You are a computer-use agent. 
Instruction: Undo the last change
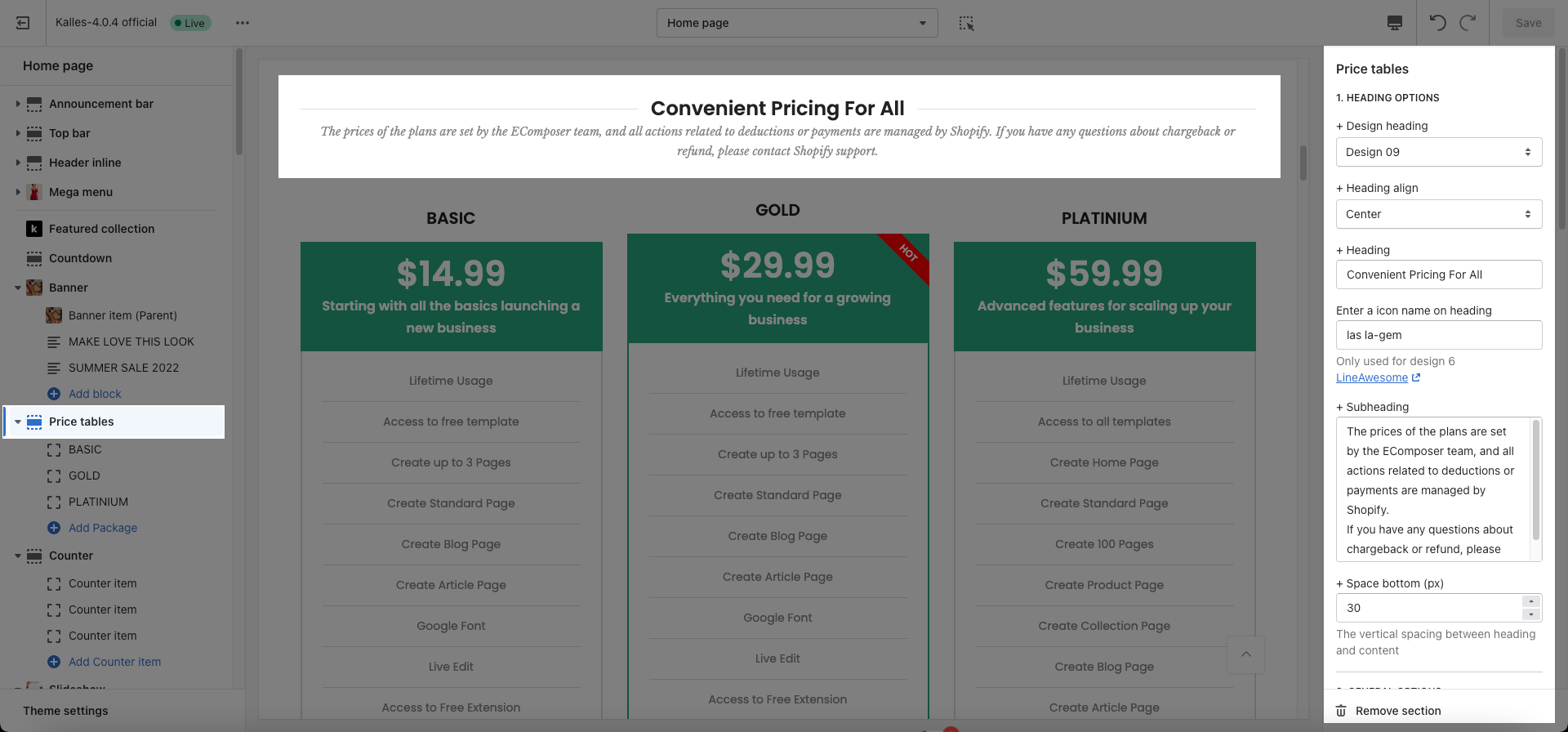tap(1438, 23)
